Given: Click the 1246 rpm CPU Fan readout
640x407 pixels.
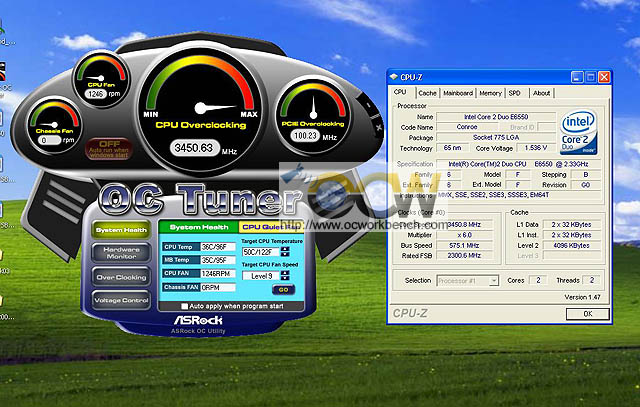Looking at the screenshot, I should click(96, 94).
